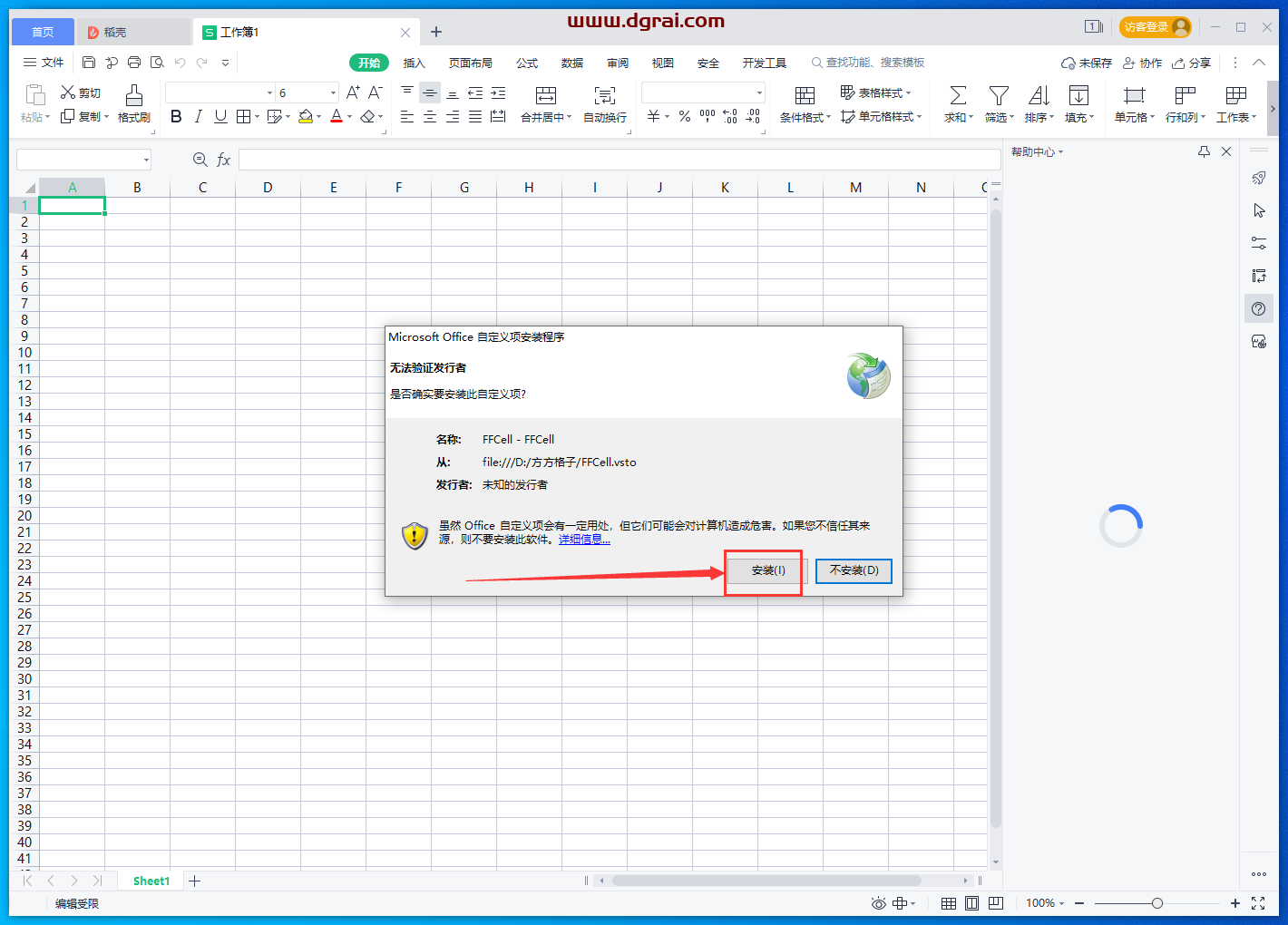Click the center horizontally icon
Viewport: 1288px width, 925px height.
[x=430, y=116]
